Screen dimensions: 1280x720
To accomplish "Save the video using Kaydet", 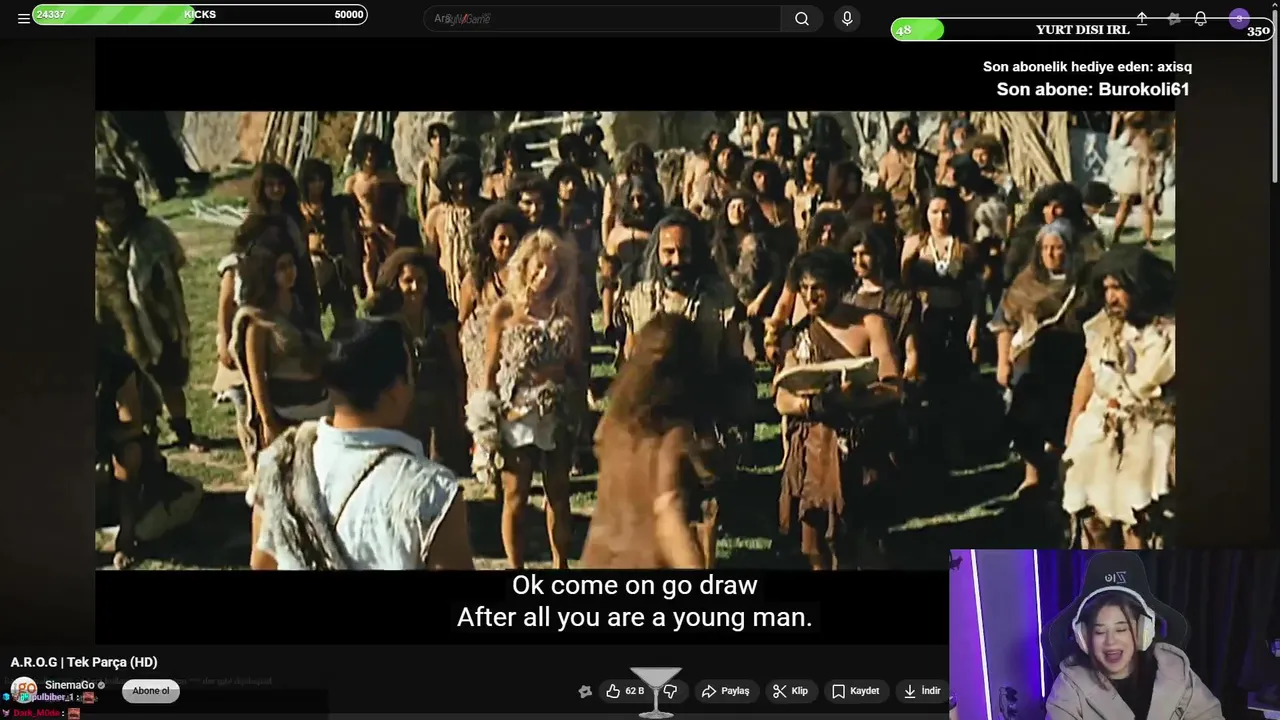I will (x=856, y=691).
